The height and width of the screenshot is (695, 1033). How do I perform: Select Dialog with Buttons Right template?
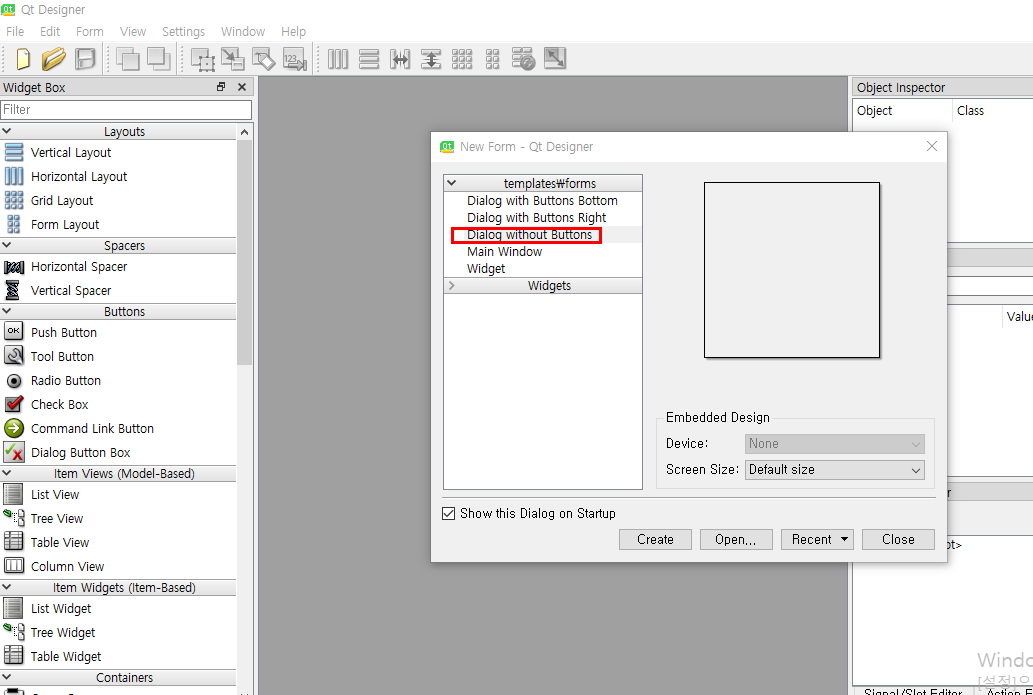click(536, 217)
